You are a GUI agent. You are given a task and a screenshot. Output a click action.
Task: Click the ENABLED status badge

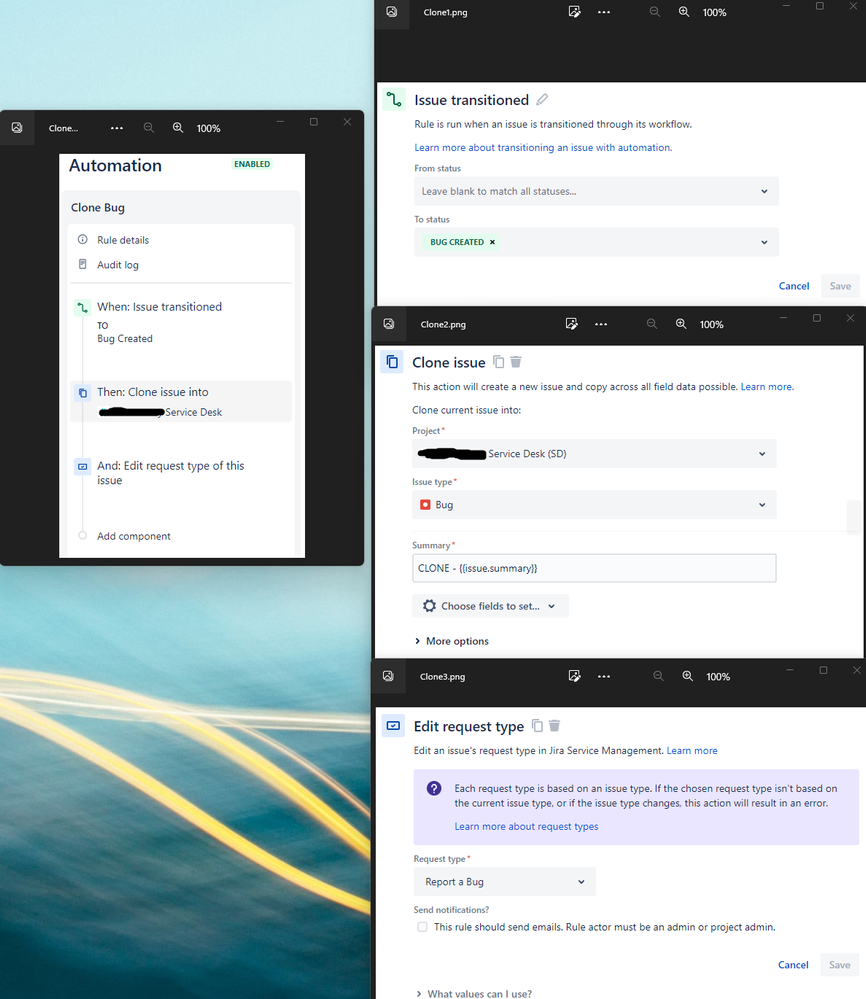point(252,164)
